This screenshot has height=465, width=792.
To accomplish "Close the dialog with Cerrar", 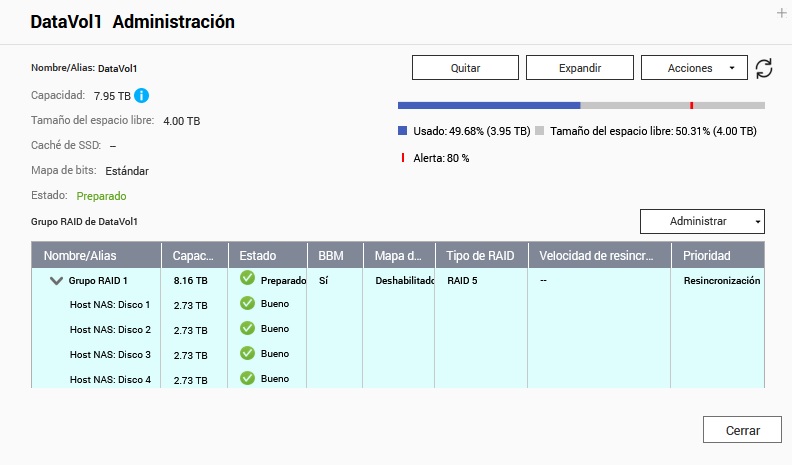I will [741, 430].
